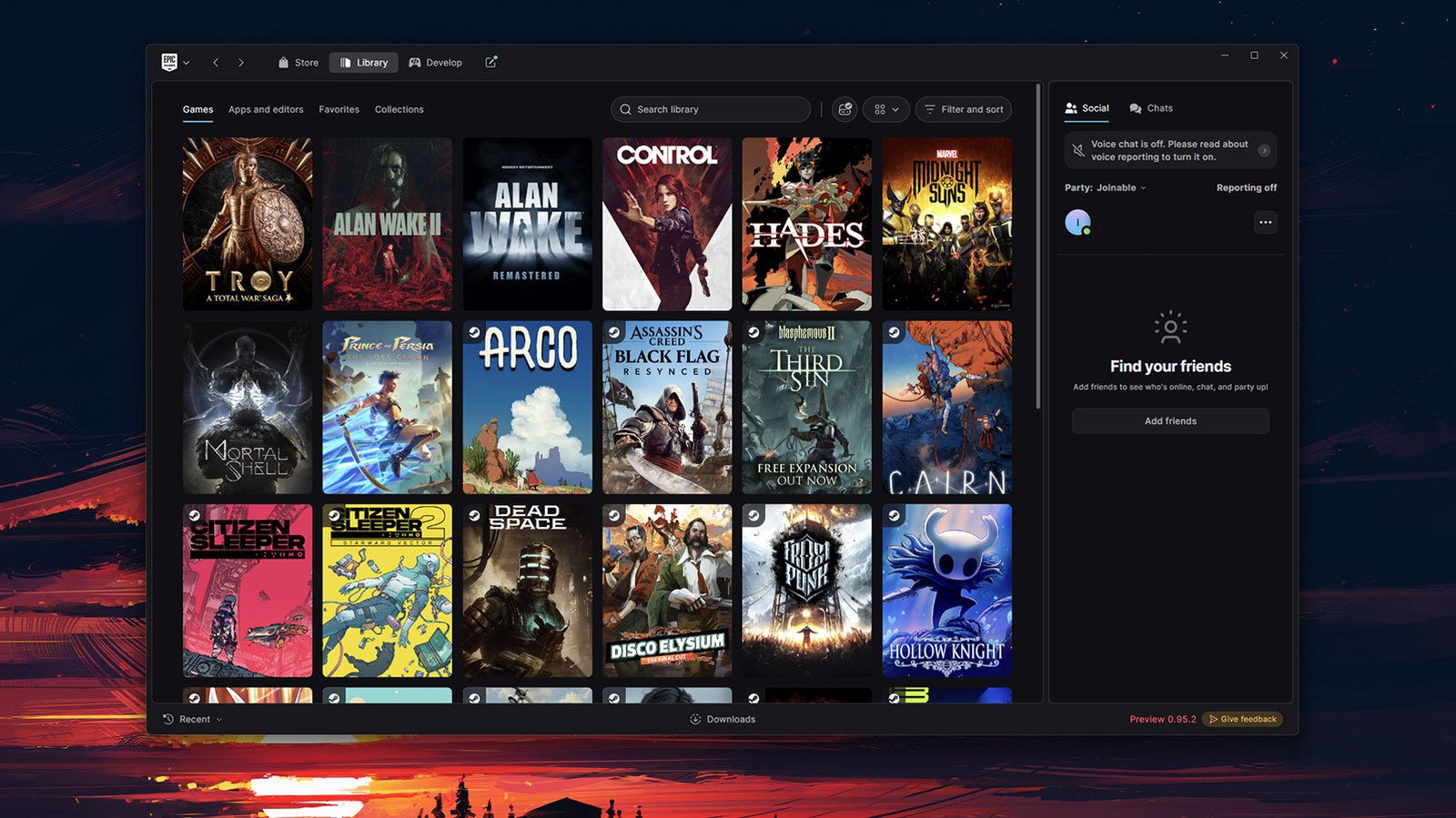Image resolution: width=1456 pixels, height=818 pixels.
Task: Go back with the left arrow
Action: (x=216, y=63)
